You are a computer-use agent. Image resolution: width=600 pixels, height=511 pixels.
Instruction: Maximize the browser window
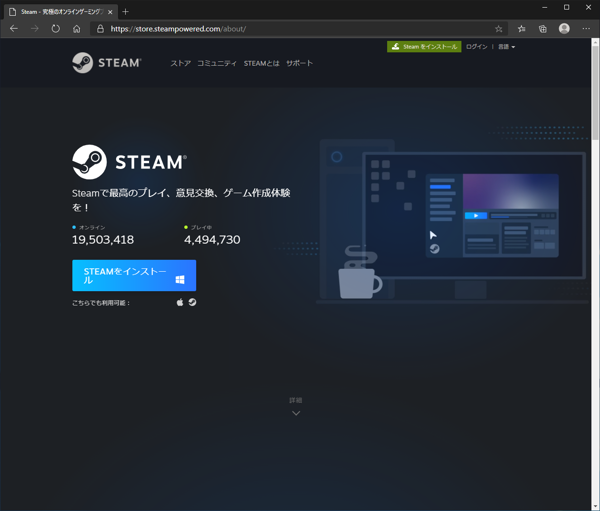pyautogui.click(x=567, y=8)
